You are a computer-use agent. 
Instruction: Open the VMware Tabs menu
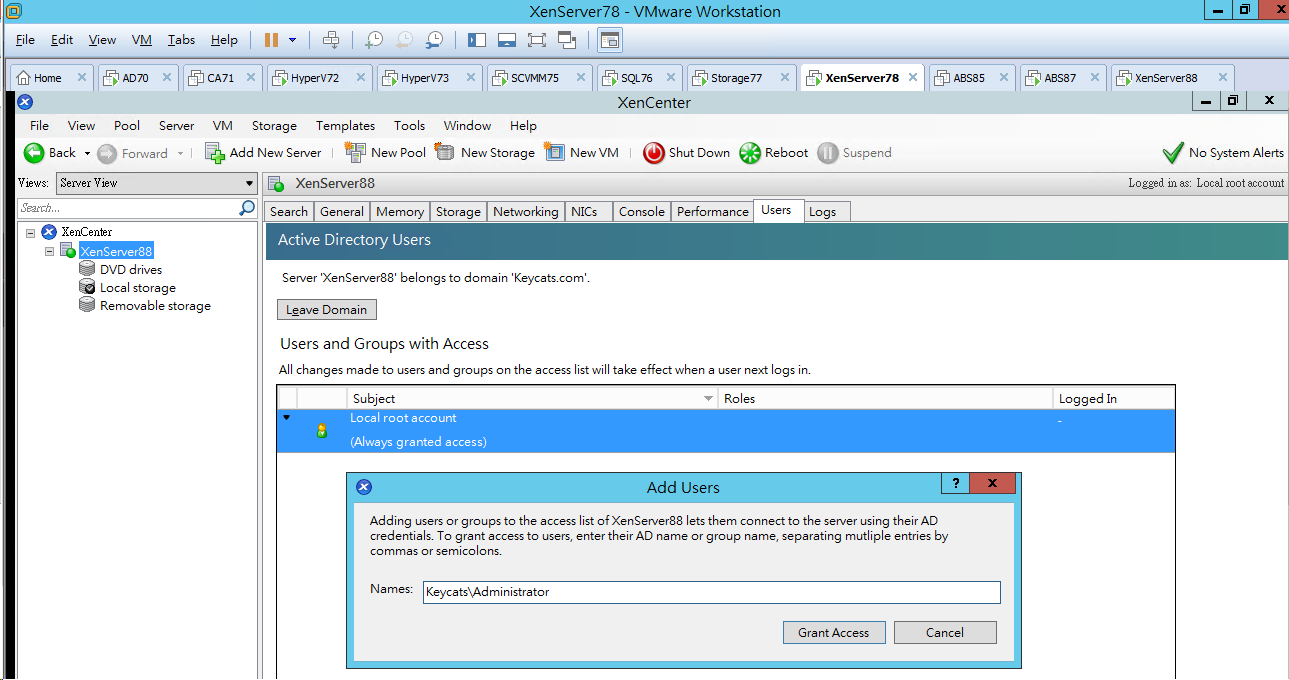(x=182, y=40)
